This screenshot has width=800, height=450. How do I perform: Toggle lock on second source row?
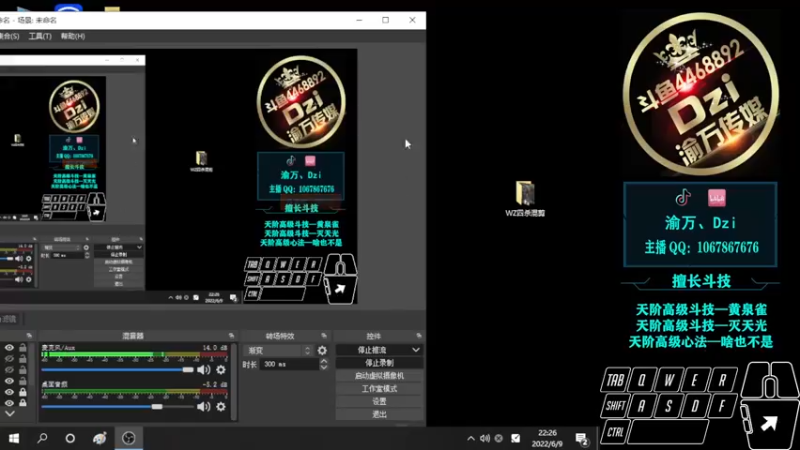coord(23,359)
